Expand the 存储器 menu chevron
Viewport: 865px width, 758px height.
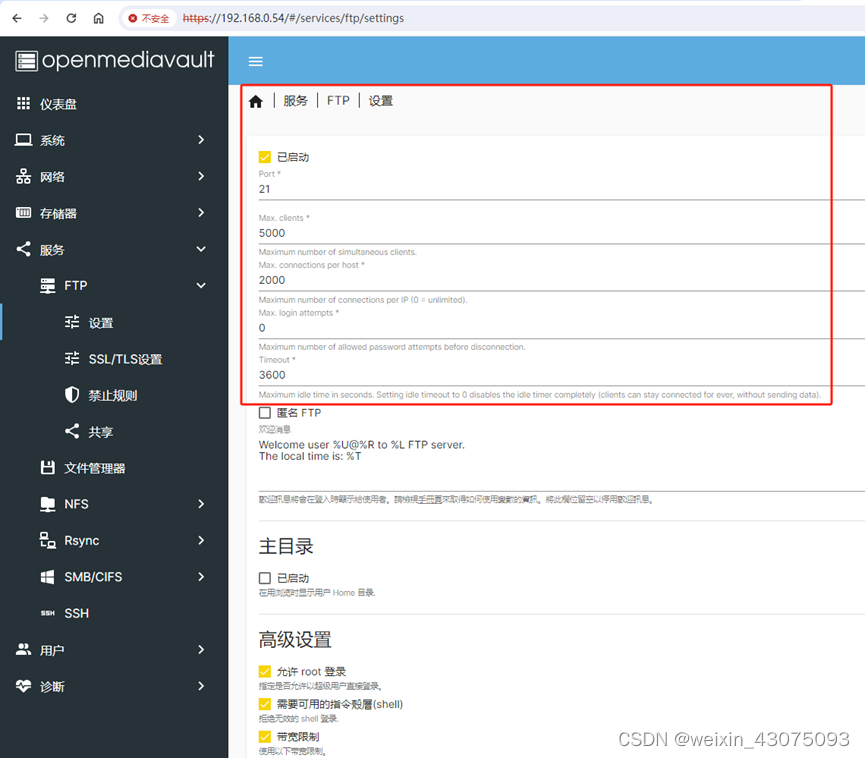point(201,212)
